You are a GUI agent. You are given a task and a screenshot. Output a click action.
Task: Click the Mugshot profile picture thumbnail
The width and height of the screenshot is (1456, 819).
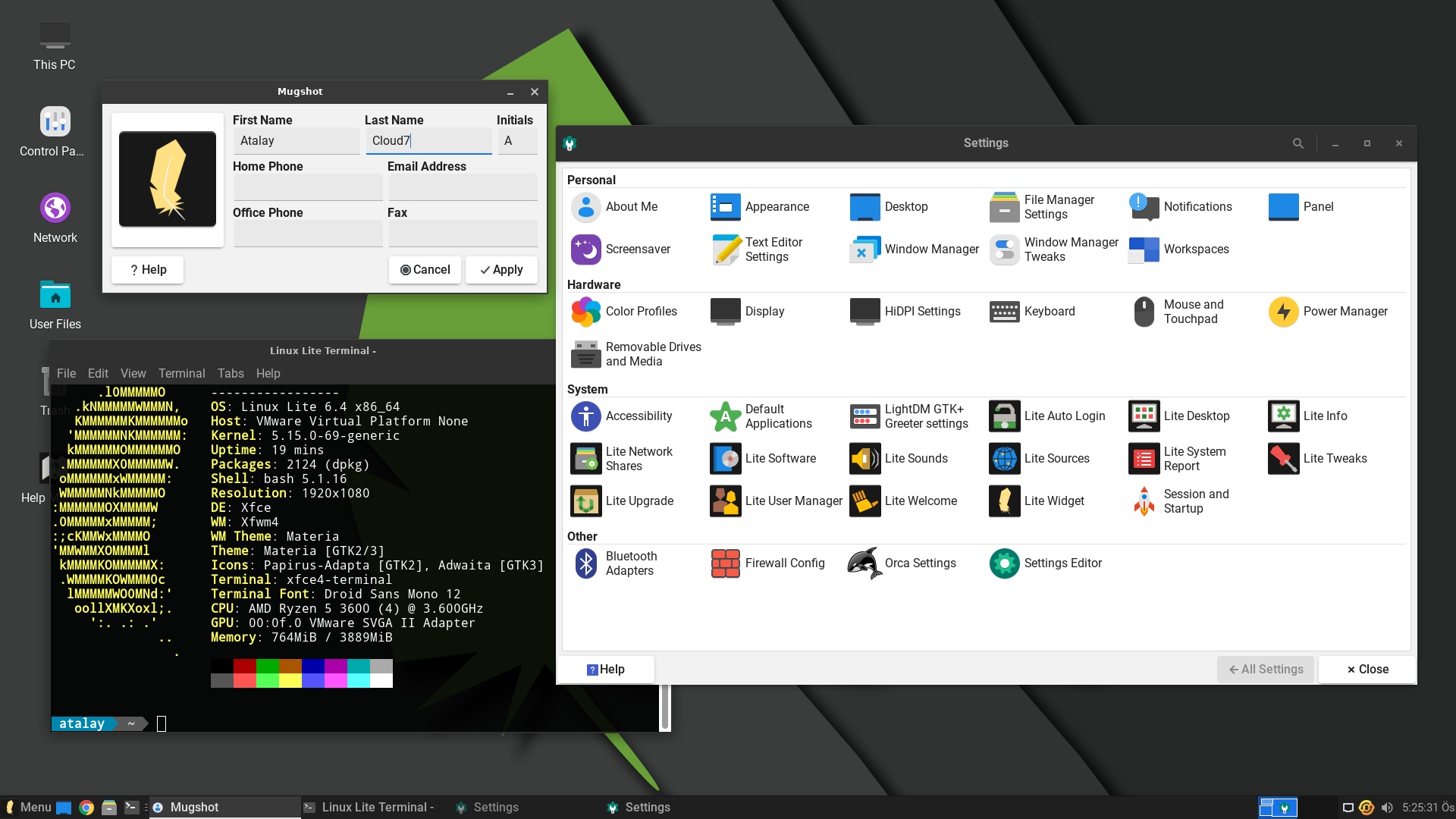(x=168, y=180)
